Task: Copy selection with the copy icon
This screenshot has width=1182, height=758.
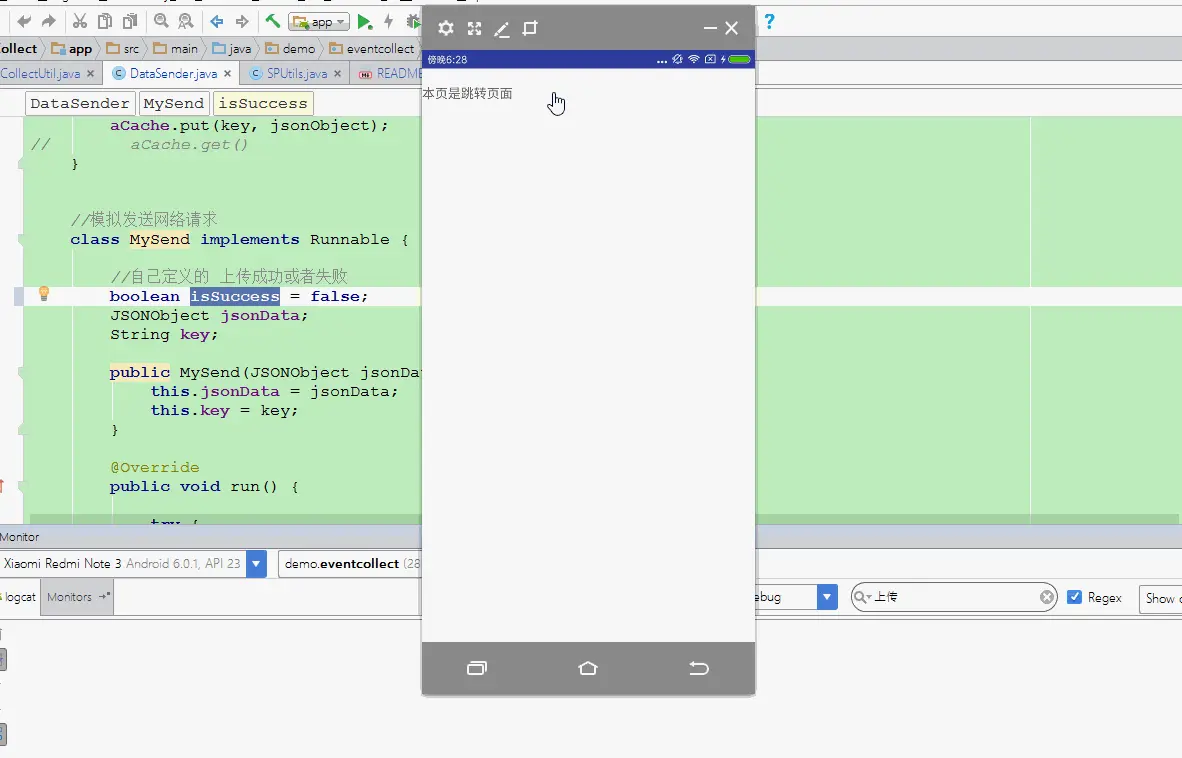Action: coord(106,22)
